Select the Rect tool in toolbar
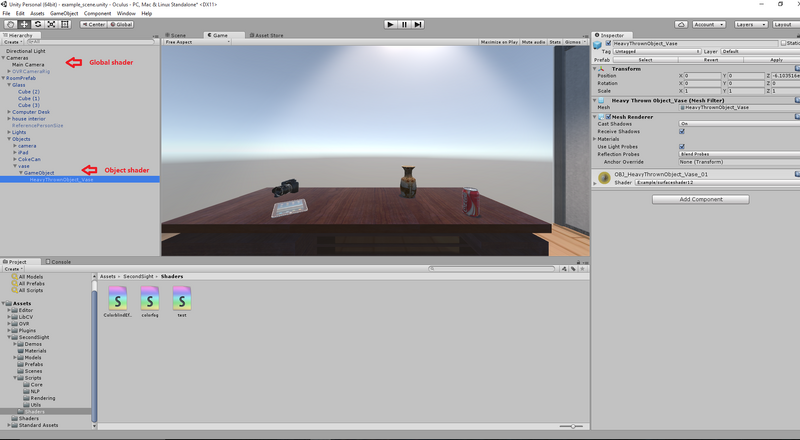This screenshot has height=440, width=800. coord(65,24)
